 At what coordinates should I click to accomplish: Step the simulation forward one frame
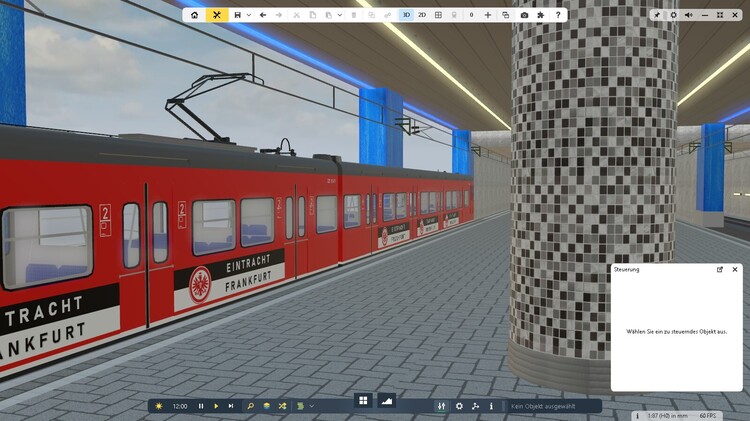[x=231, y=406]
